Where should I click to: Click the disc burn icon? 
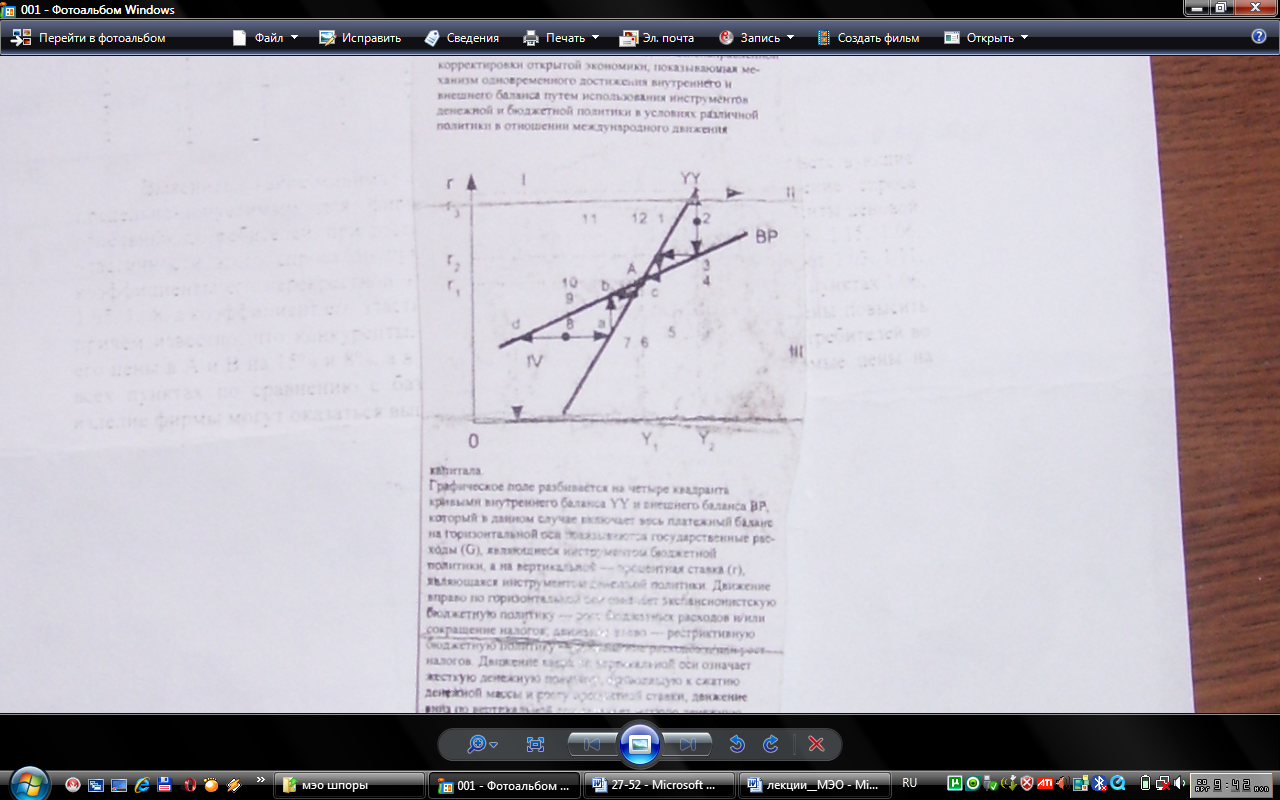(726, 38)
